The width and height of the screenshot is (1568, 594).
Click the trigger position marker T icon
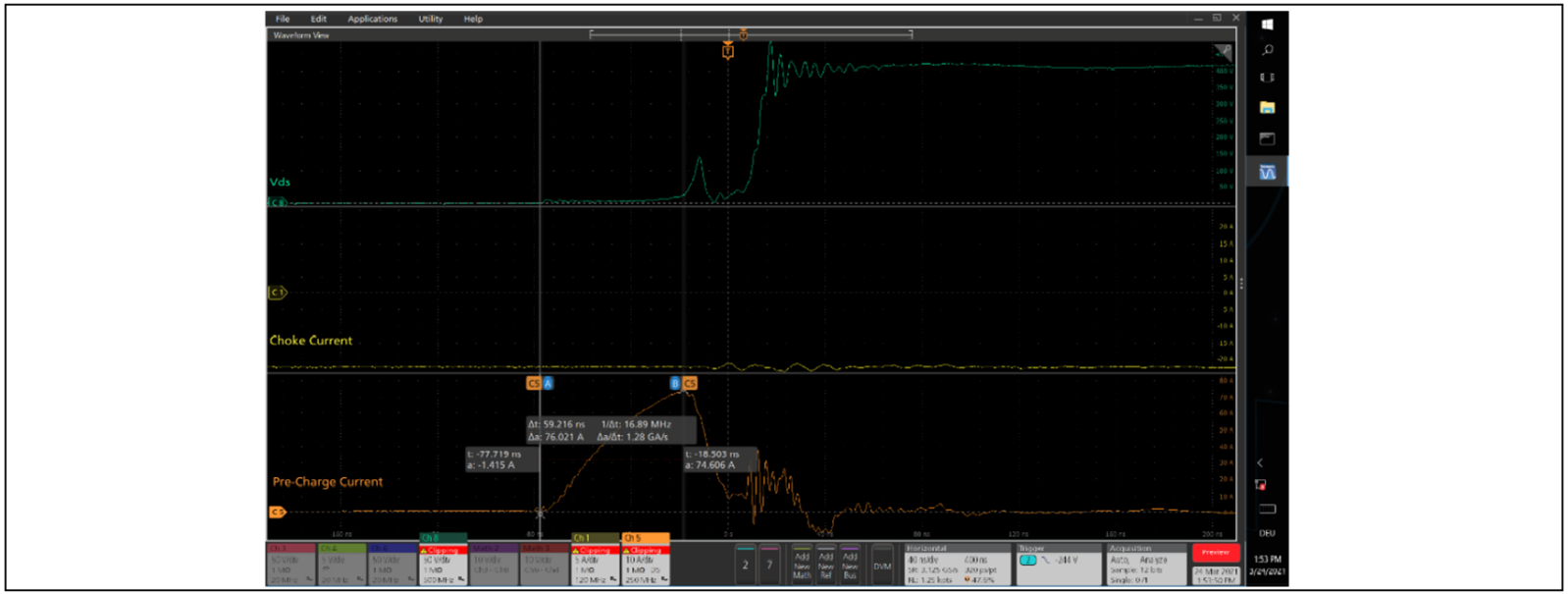click(x=728, y=51)
